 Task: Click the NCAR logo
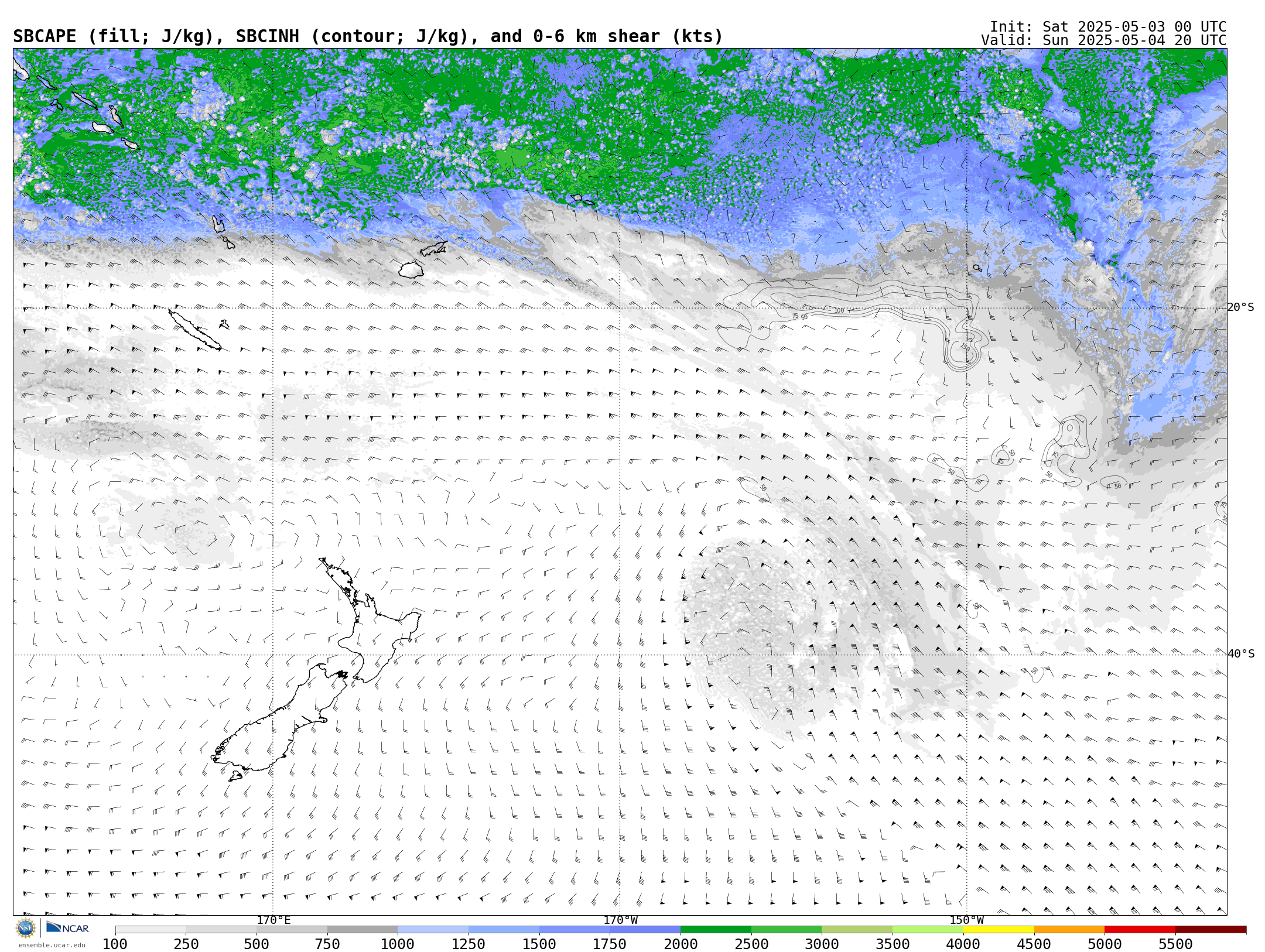pos(67,927)
